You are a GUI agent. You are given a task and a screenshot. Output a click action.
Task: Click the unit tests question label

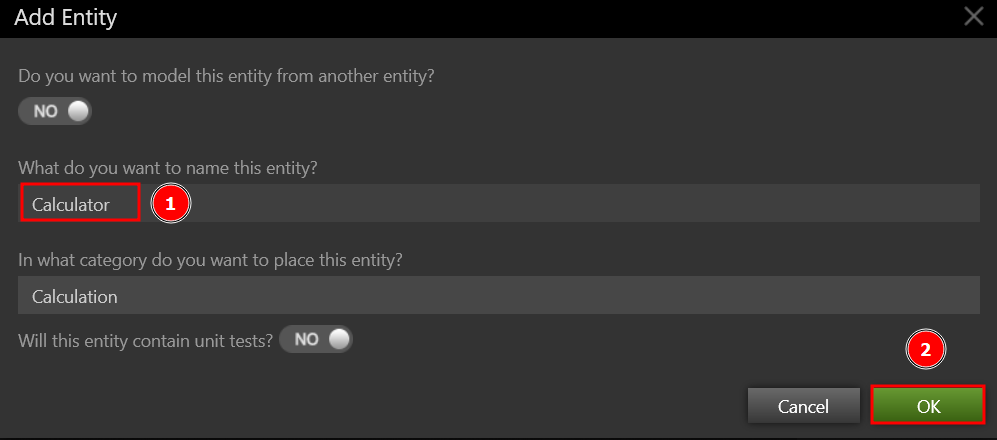[146, 340]
